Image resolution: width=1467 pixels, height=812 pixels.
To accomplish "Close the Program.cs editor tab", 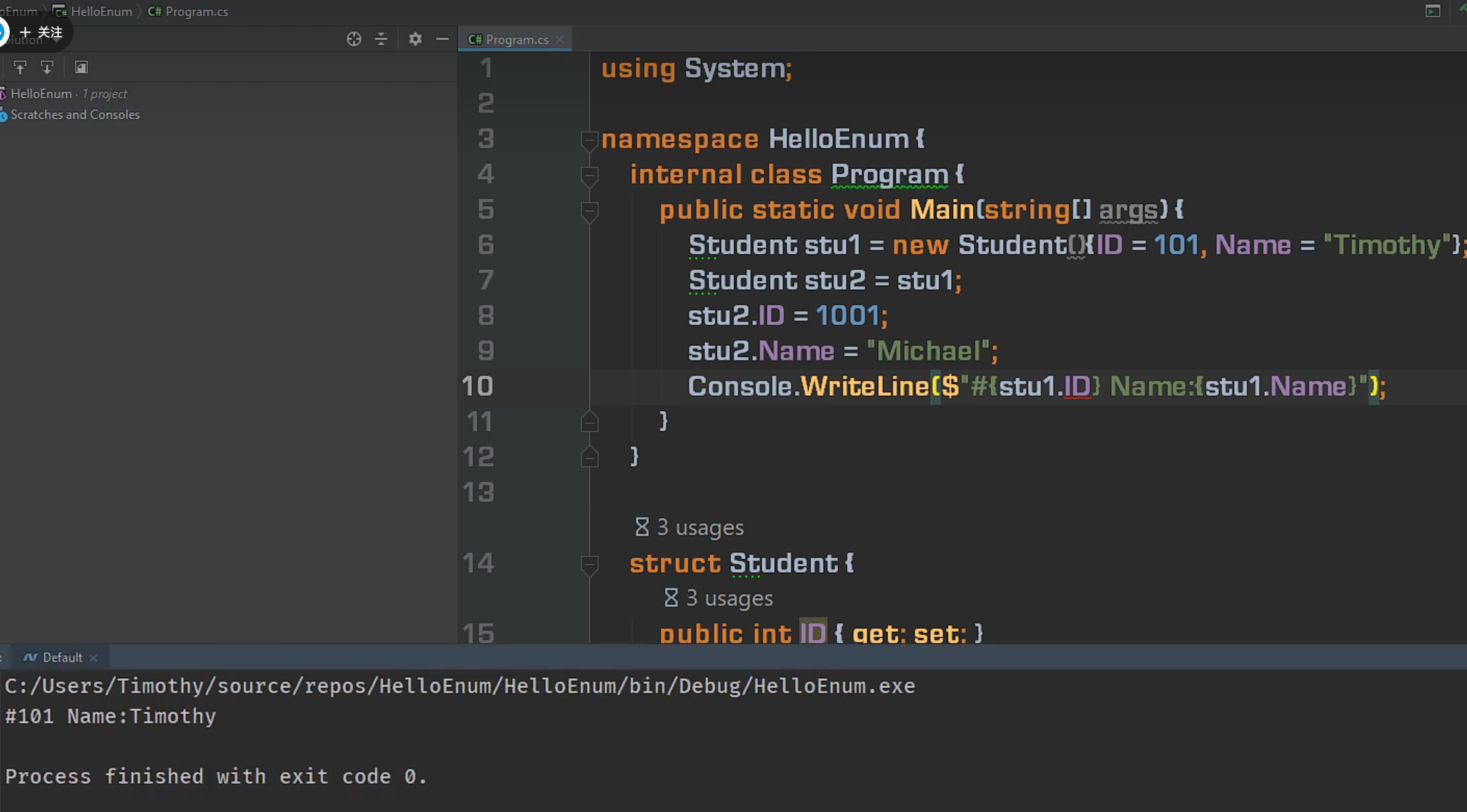I will tap(560, 40).
